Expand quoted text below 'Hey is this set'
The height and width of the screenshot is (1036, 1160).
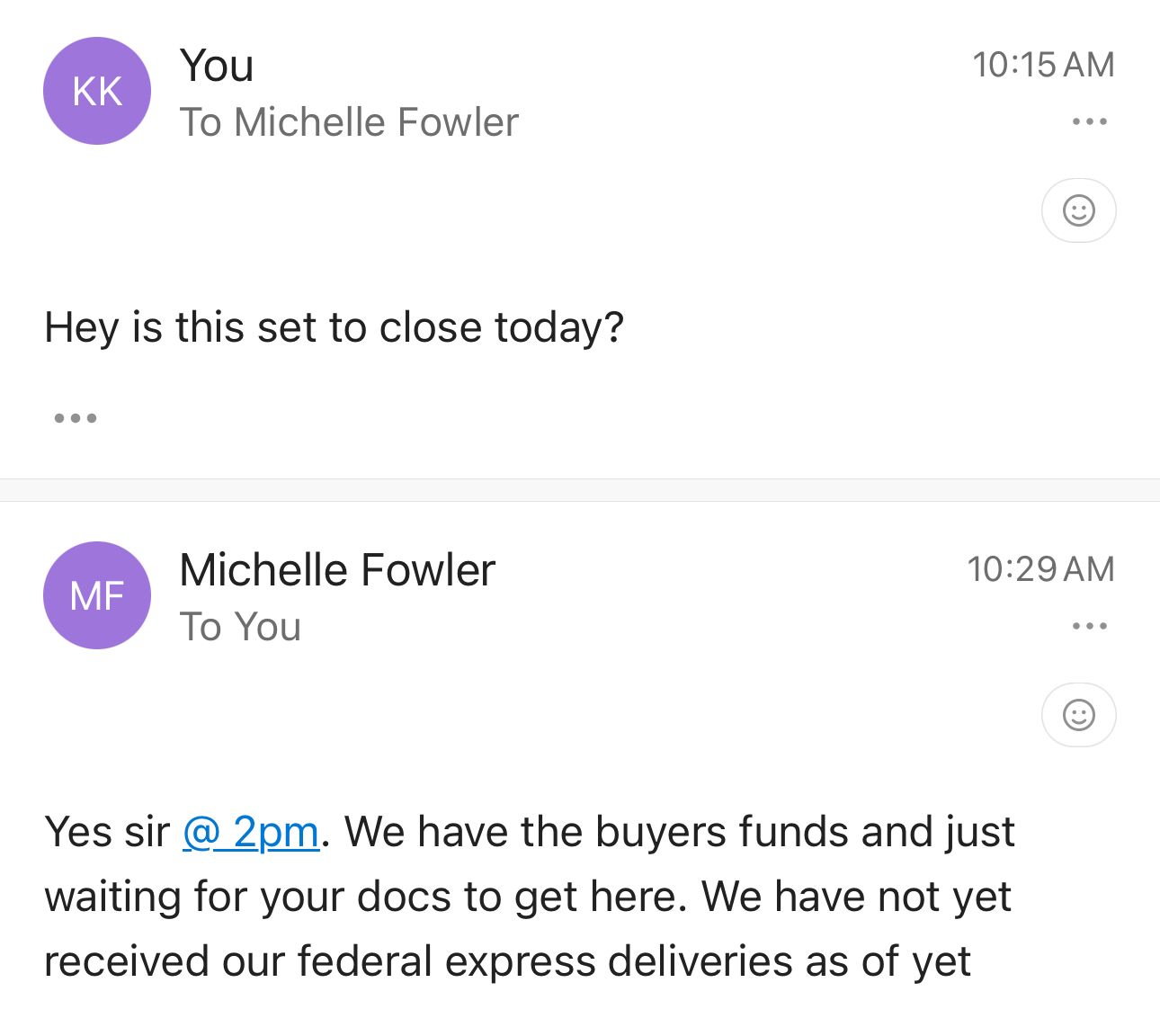[76, 418]
